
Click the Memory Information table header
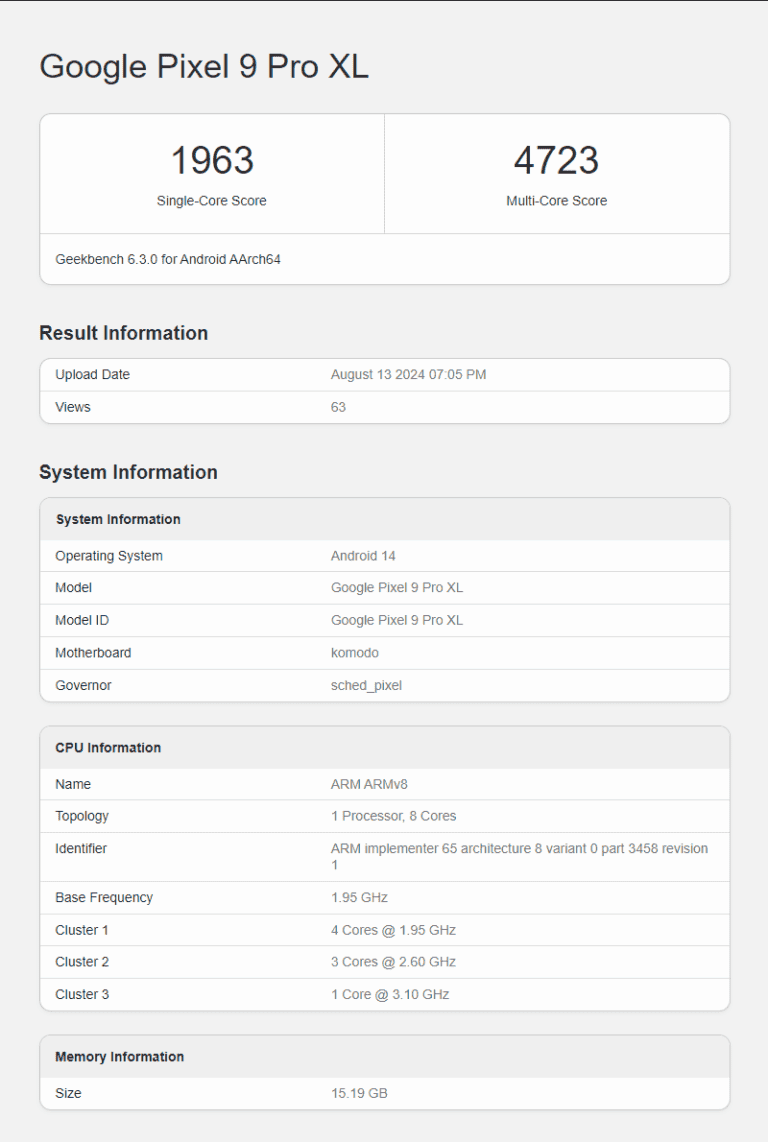coord(120,1057)
